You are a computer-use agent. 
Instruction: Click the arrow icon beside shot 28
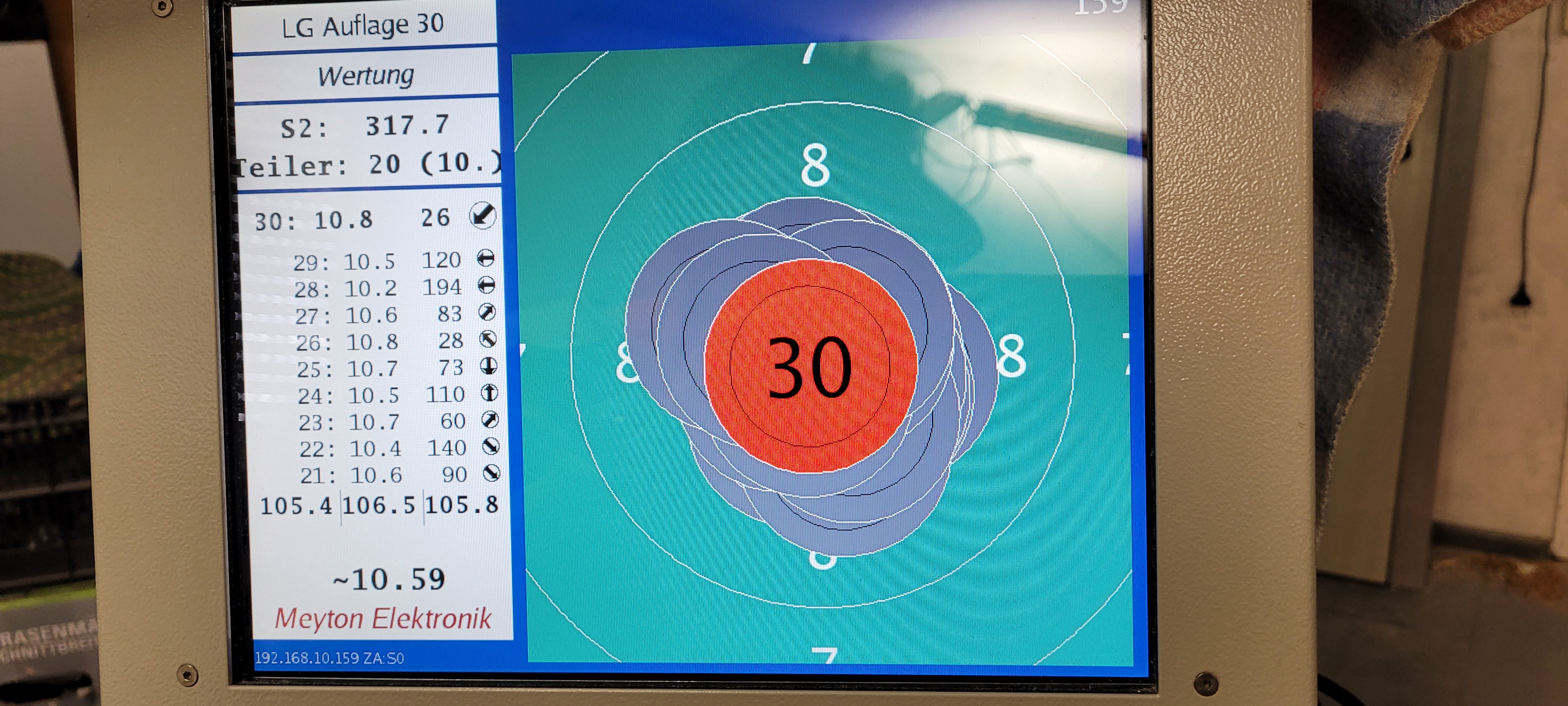pyautogui.click(x=486, y=285)
